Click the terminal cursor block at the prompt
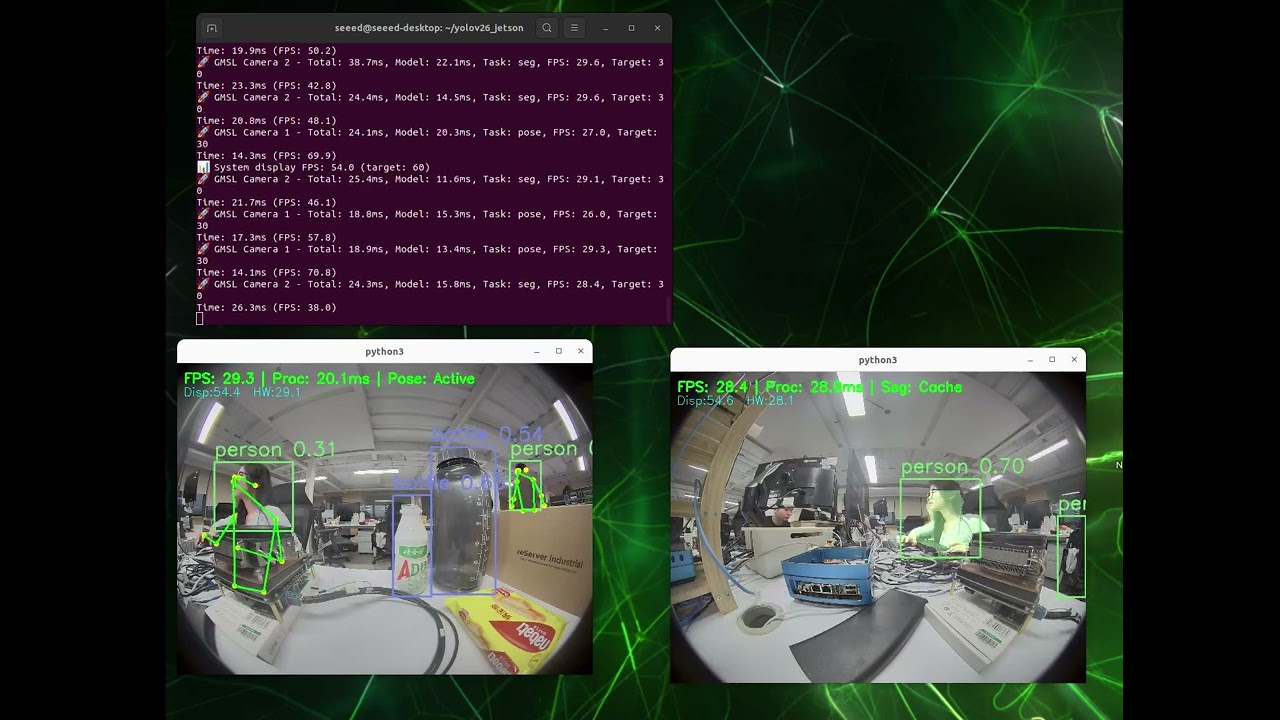 (200, 319)
